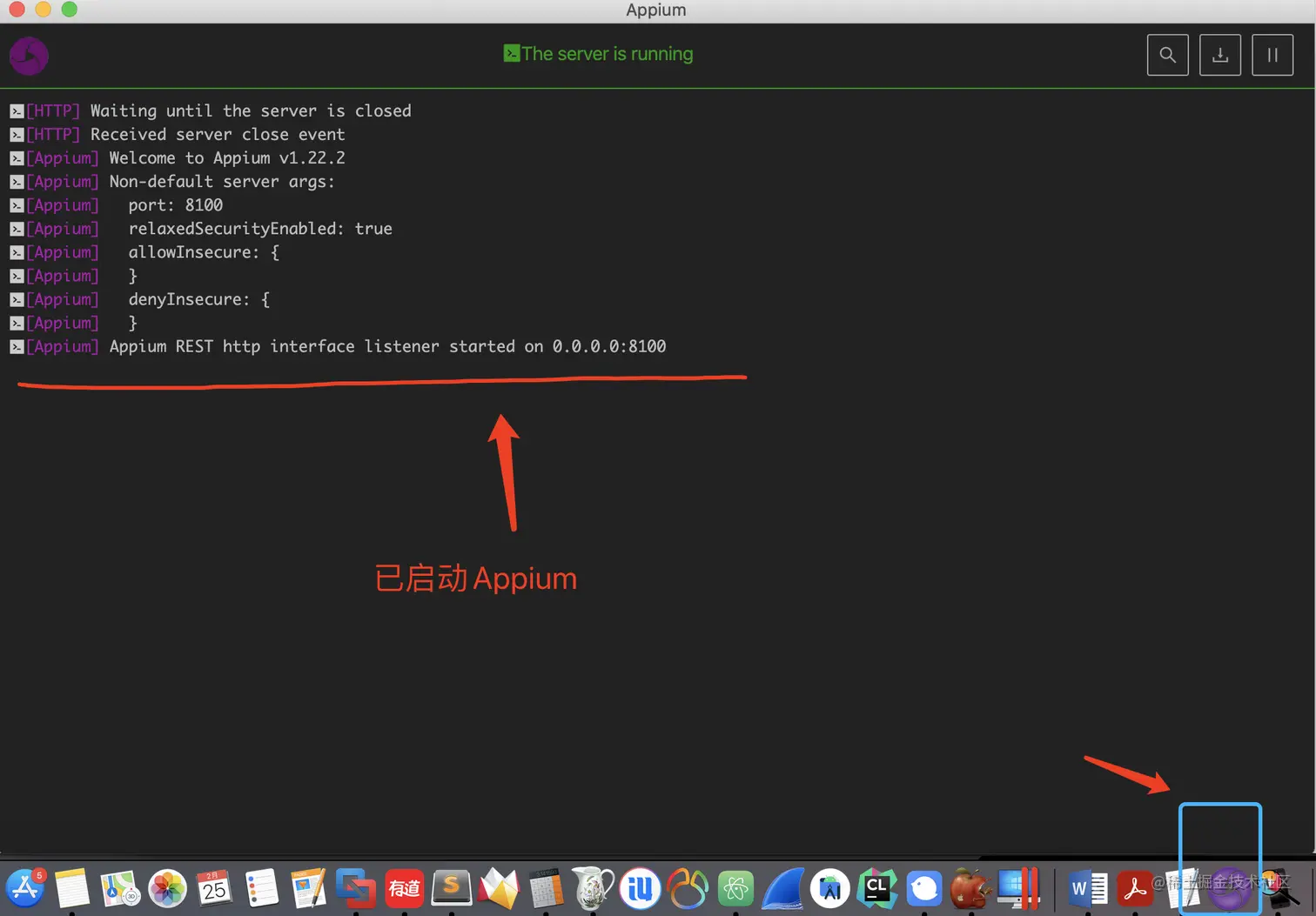
Task: Click the "allowInsecure: {" log line
Action: pyautogui.click(x=204, y=251)
